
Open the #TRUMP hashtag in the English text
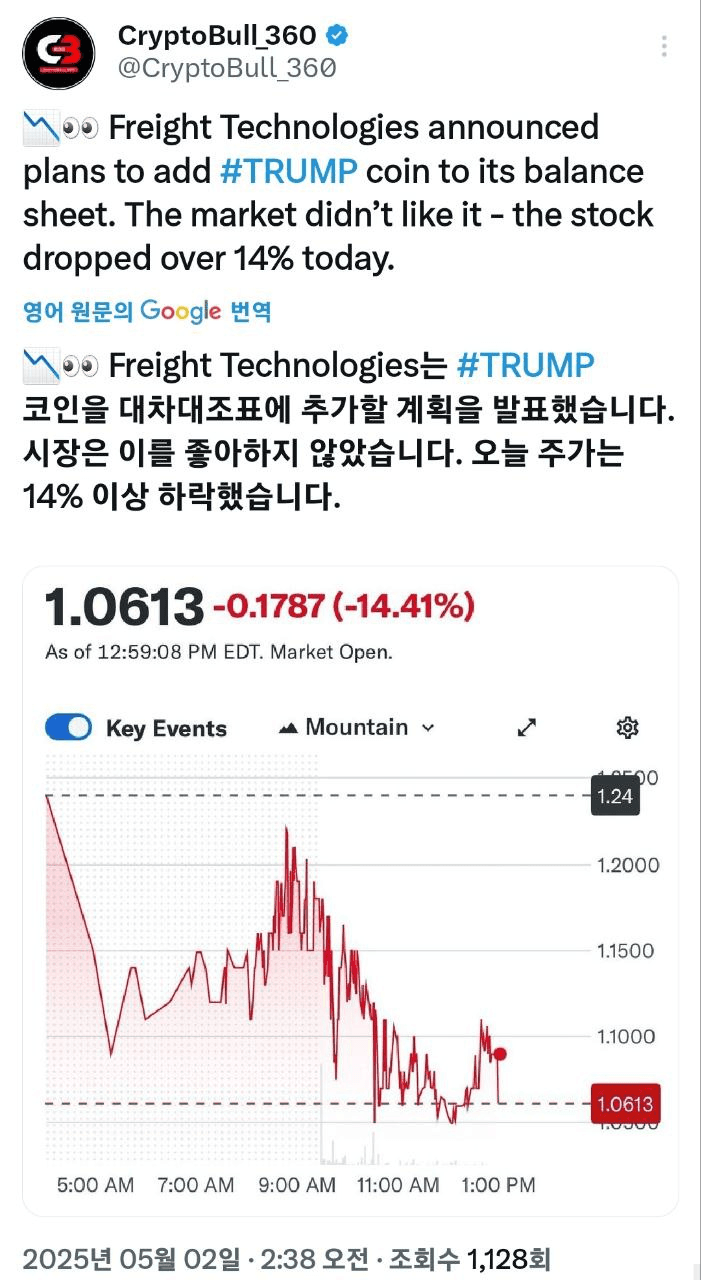pos(288,171)
